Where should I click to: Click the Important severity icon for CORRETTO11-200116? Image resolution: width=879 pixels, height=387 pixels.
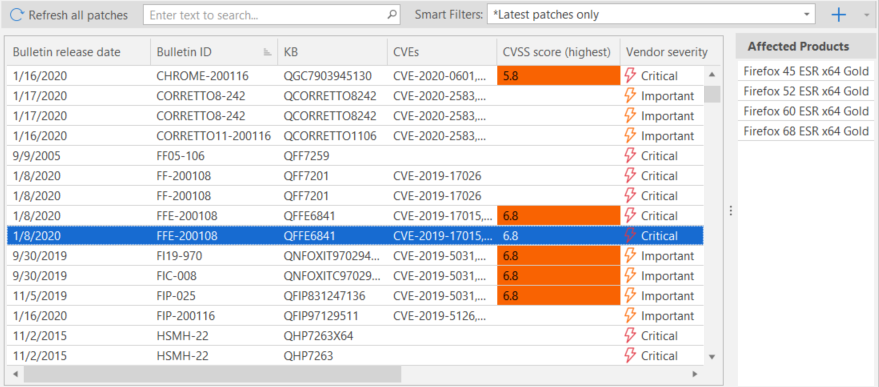tap(631, 136)
